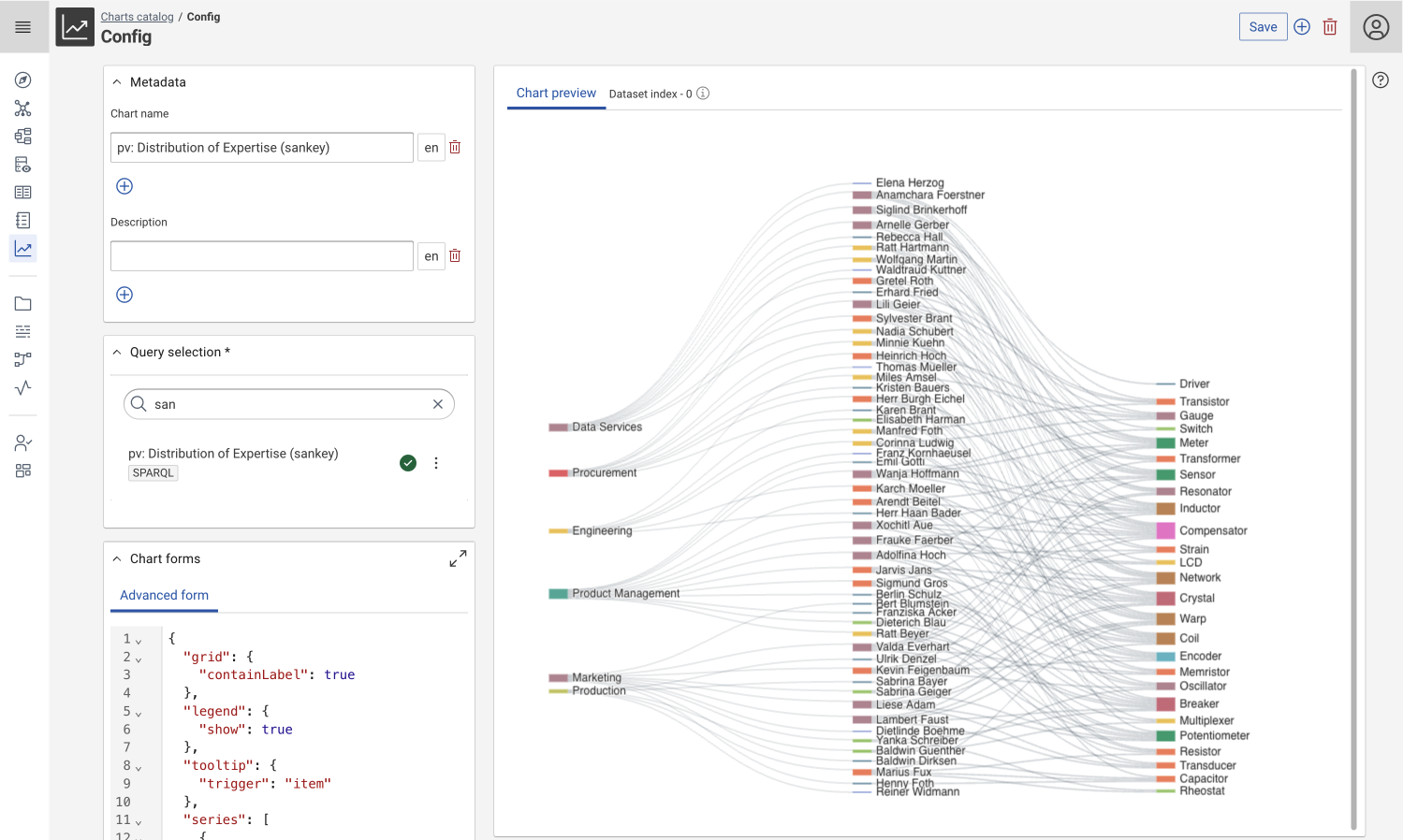This screenshot has height=840, width=1403.
Task: Open the navigation hamburger menu
Action: (x=23, y=25)
